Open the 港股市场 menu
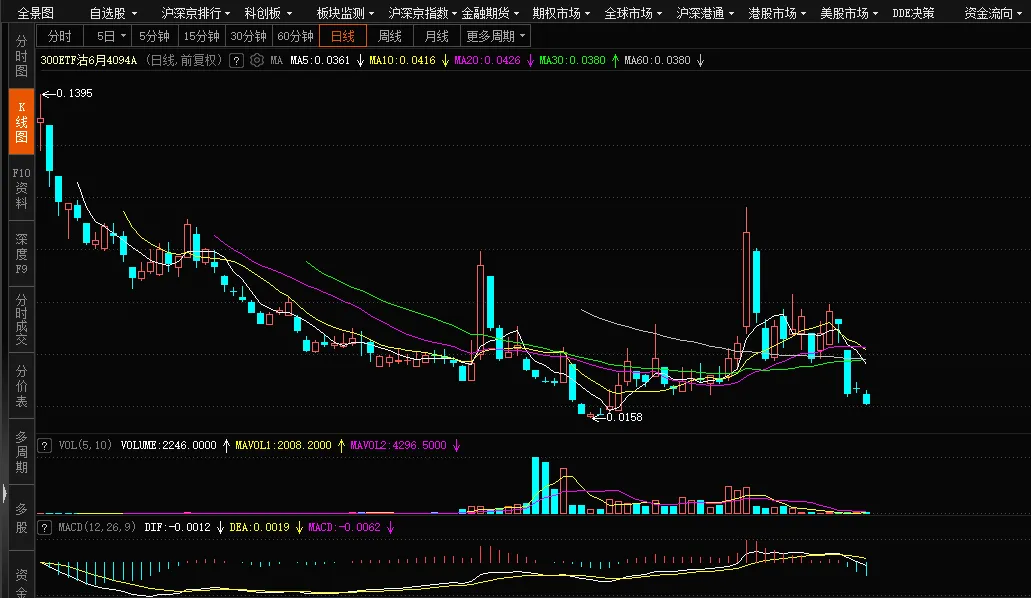 pyautogui.click(x=777, y=13)
